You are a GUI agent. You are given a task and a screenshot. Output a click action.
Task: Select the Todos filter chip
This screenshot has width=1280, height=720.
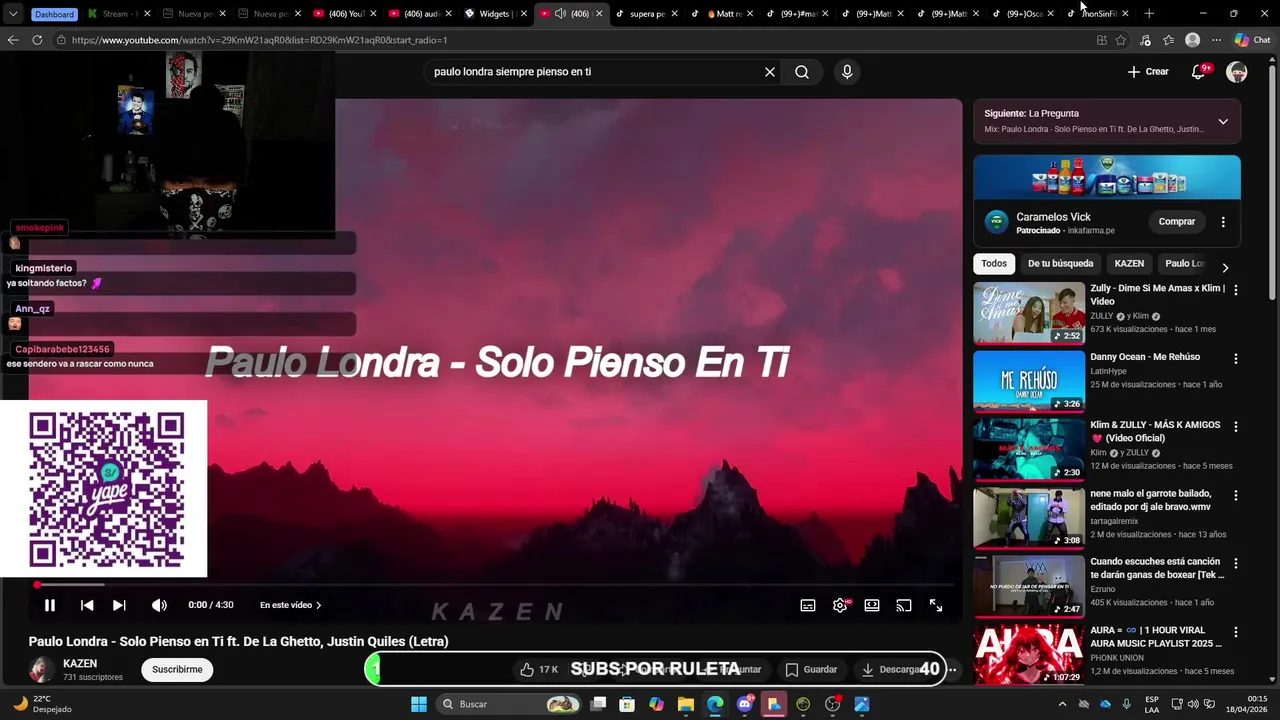(x=994, y=264)
